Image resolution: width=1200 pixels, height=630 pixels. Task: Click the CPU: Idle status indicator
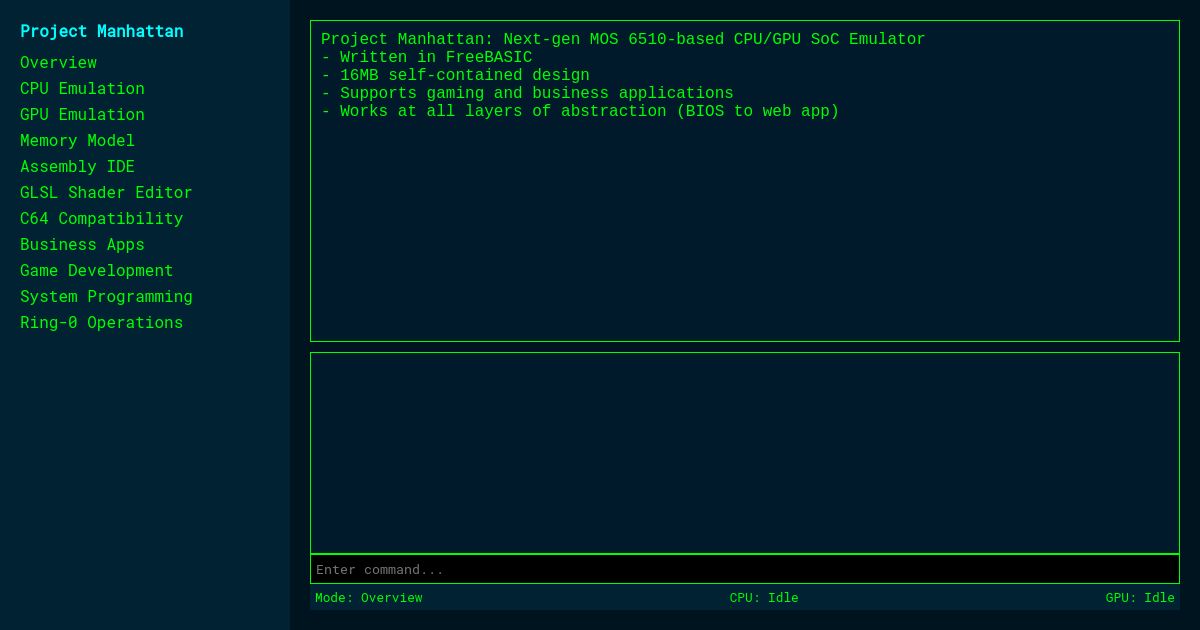[763, 597]
